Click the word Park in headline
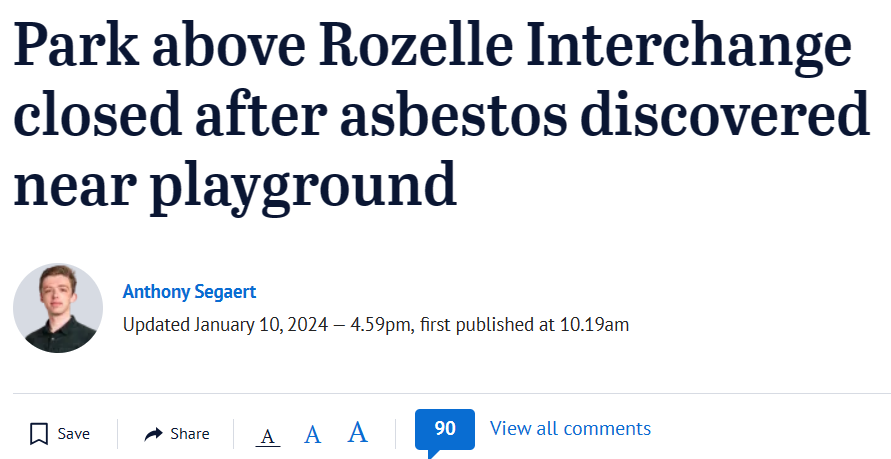This screenshot has height=459, width=891. pos(76,44)
